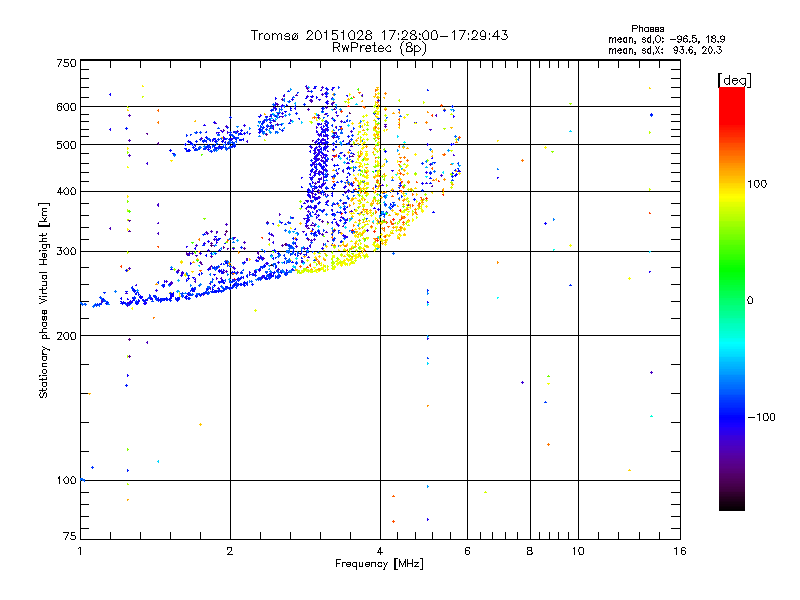The height and width of the screenshot is (600, 800).
Task: Click the colorbar tick label "100"
Action: 757,184
